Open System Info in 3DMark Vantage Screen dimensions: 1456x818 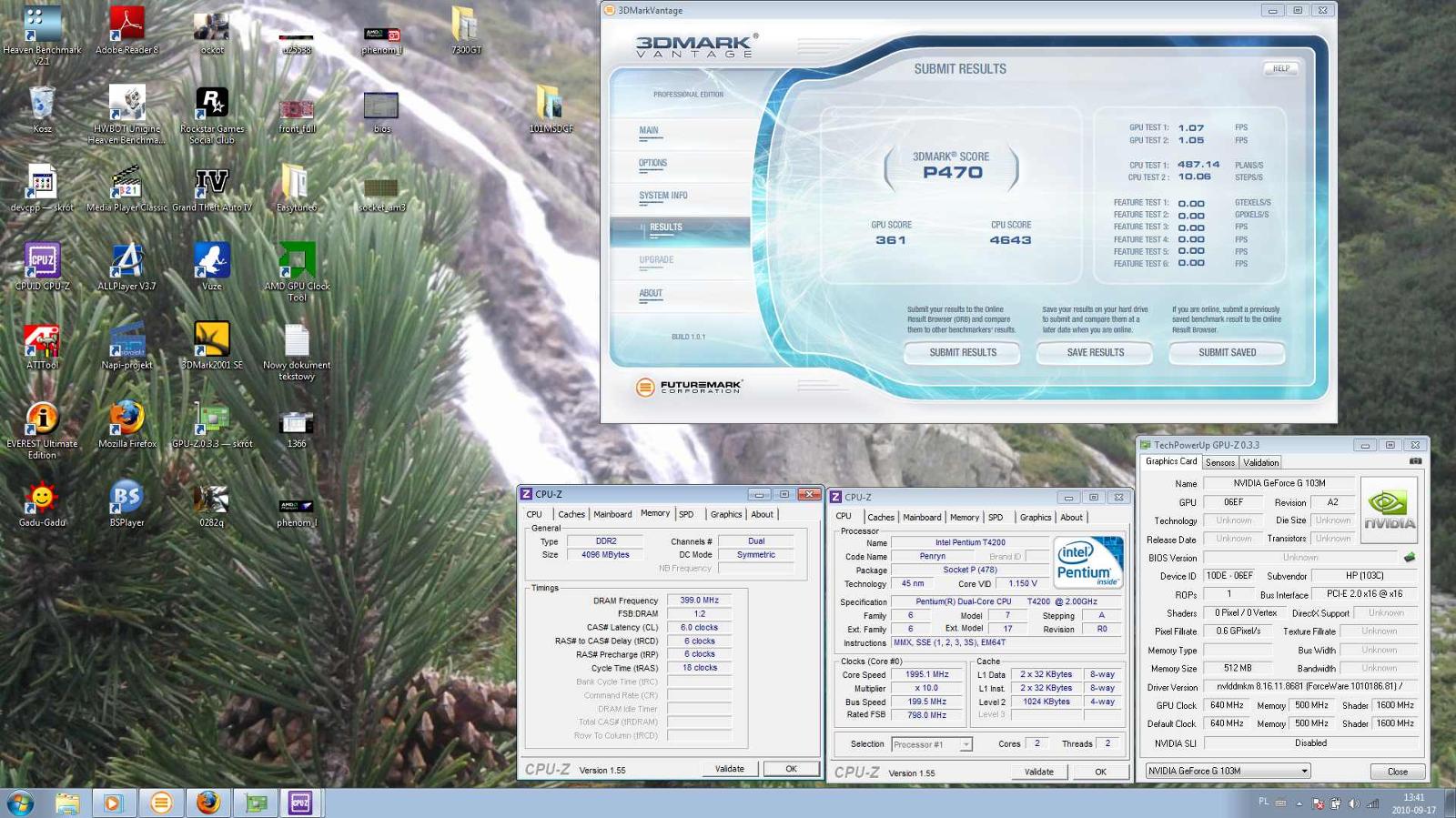663,196
